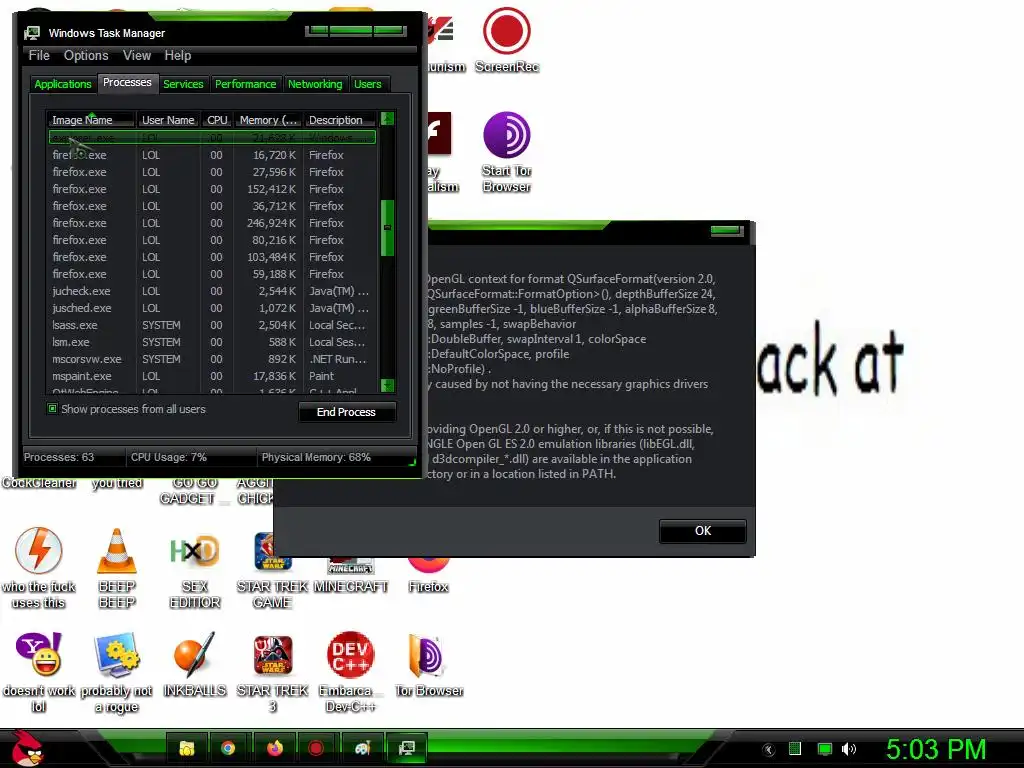Open the Help menu in Task Manager
This screenshot has height=768, width=1024.
tap(177, 56)
